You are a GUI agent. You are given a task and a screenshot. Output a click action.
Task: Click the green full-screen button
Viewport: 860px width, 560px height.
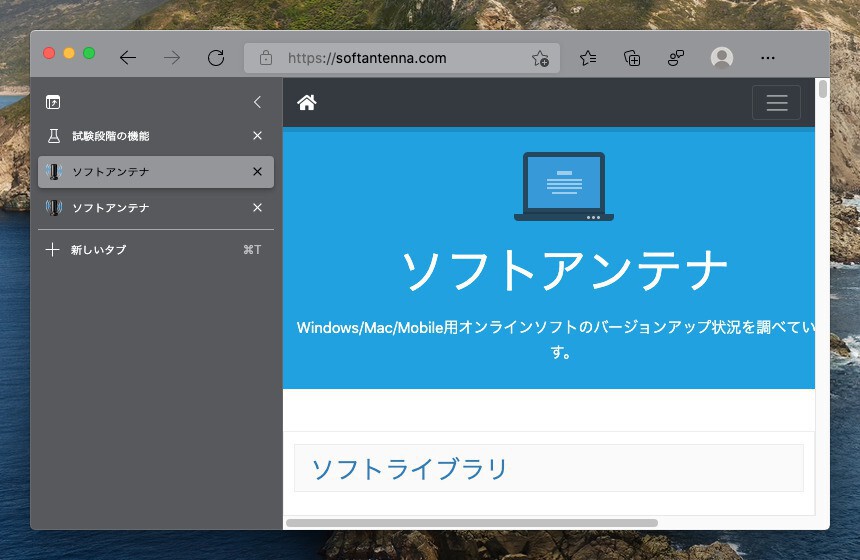pos(89,53)
